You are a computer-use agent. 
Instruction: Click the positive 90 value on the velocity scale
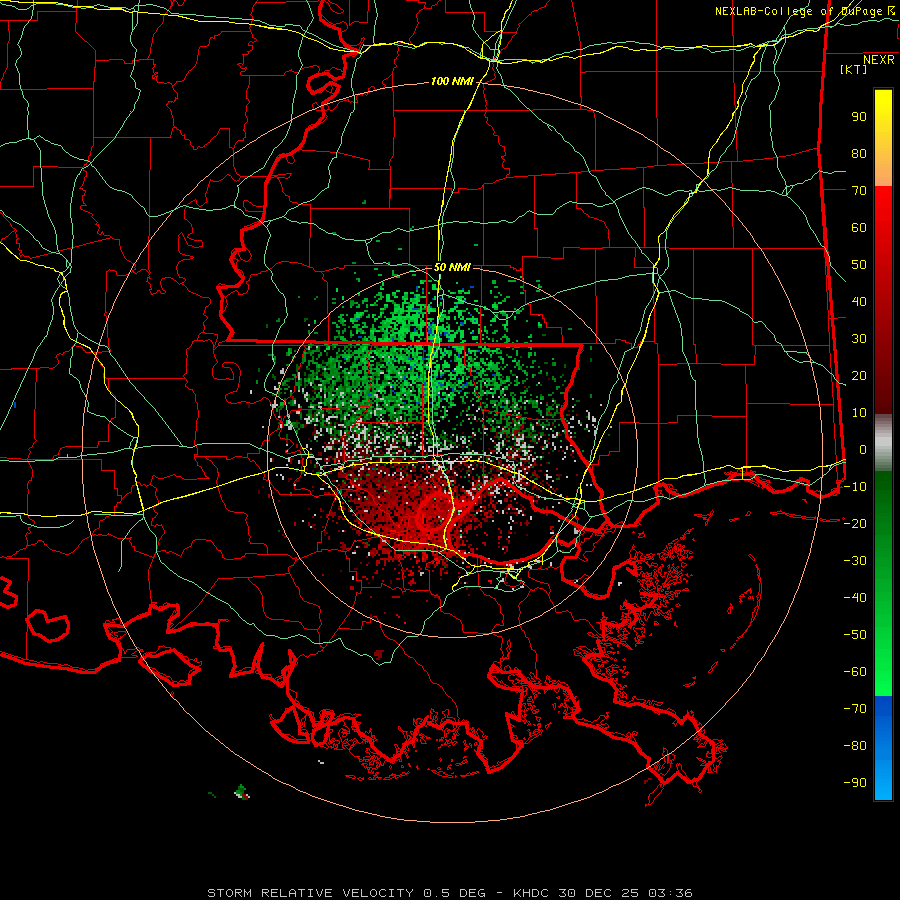[859, 117]
